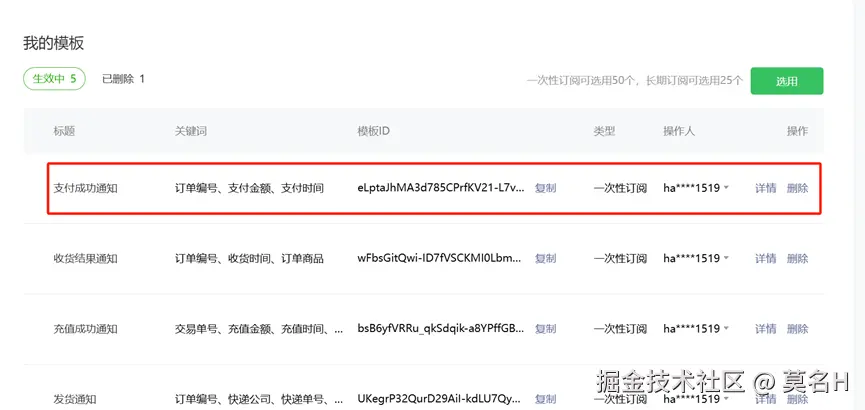Click the 模板ID column header
This screenshot has height=410, width=865.
[x=374, y=131]
